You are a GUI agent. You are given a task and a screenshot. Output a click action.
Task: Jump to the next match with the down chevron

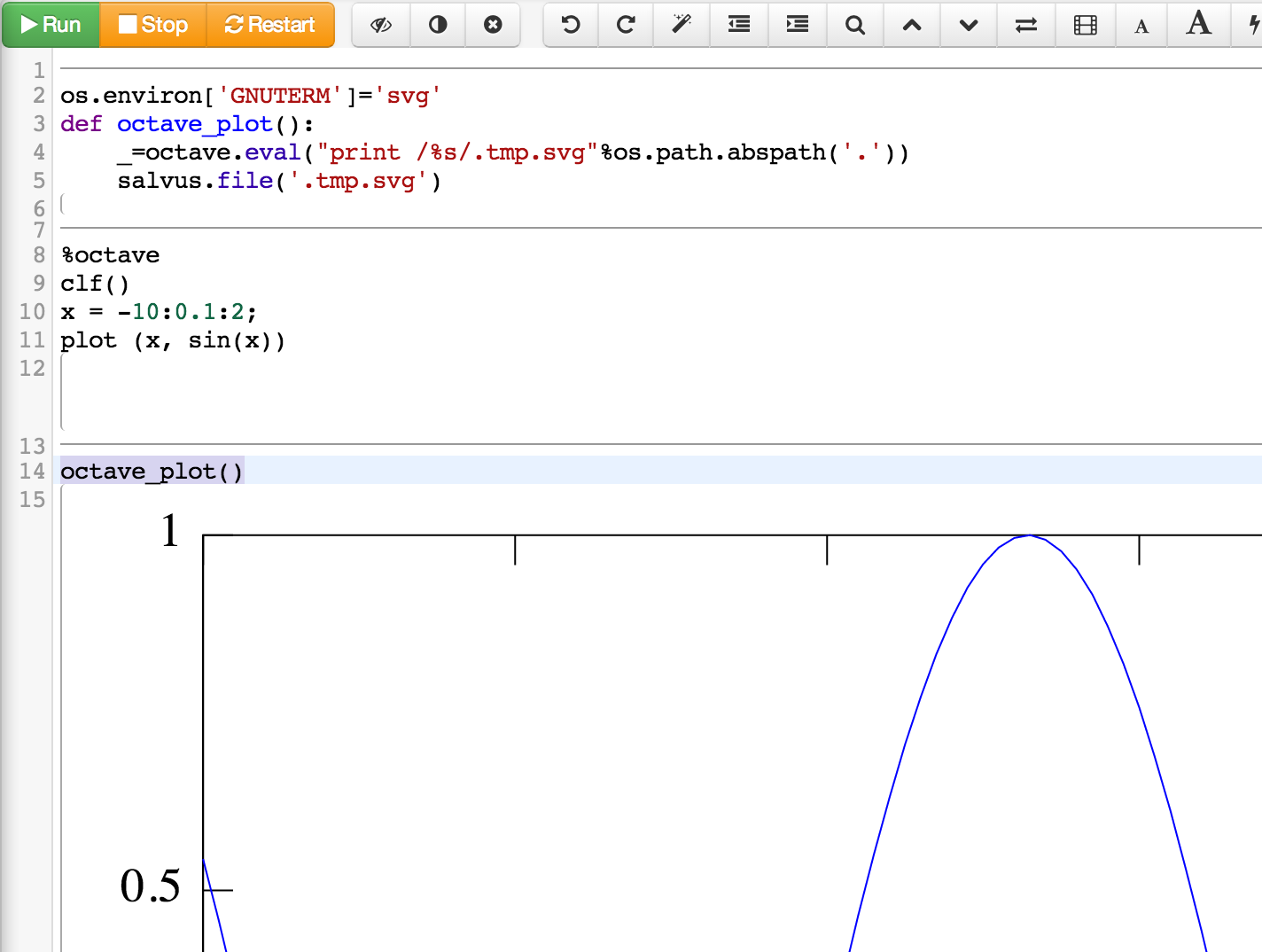click(969, 25)
